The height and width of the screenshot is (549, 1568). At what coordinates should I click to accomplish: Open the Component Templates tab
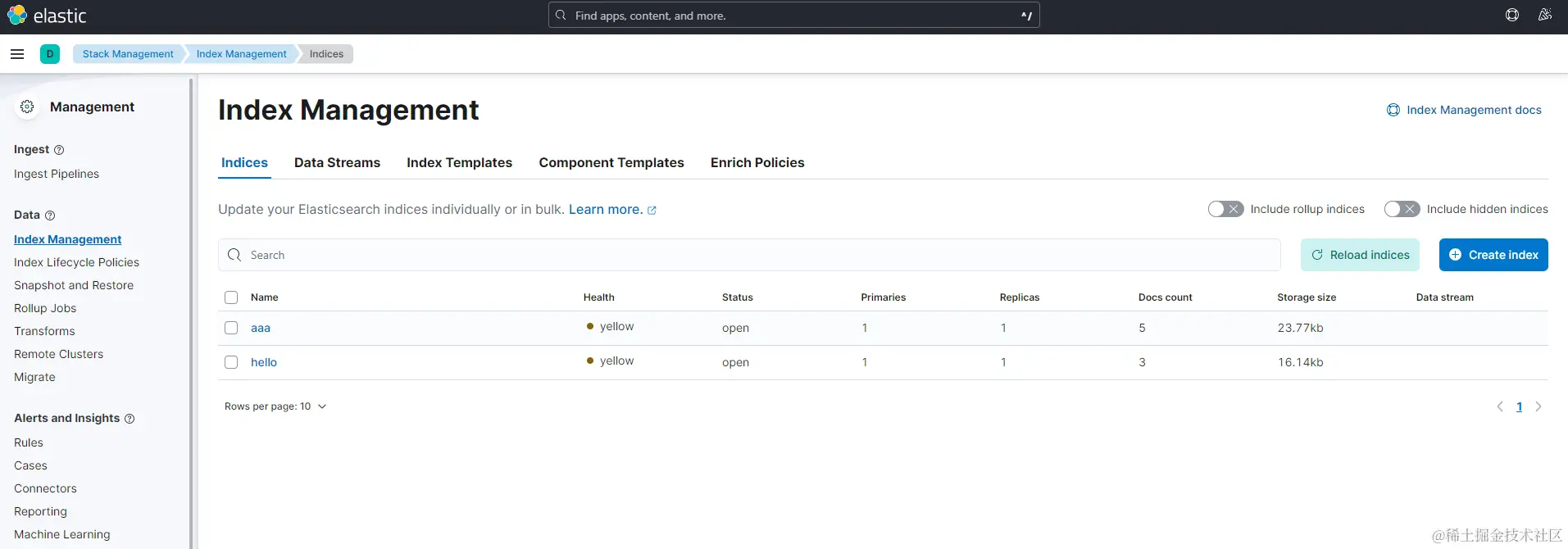(611, 162)
